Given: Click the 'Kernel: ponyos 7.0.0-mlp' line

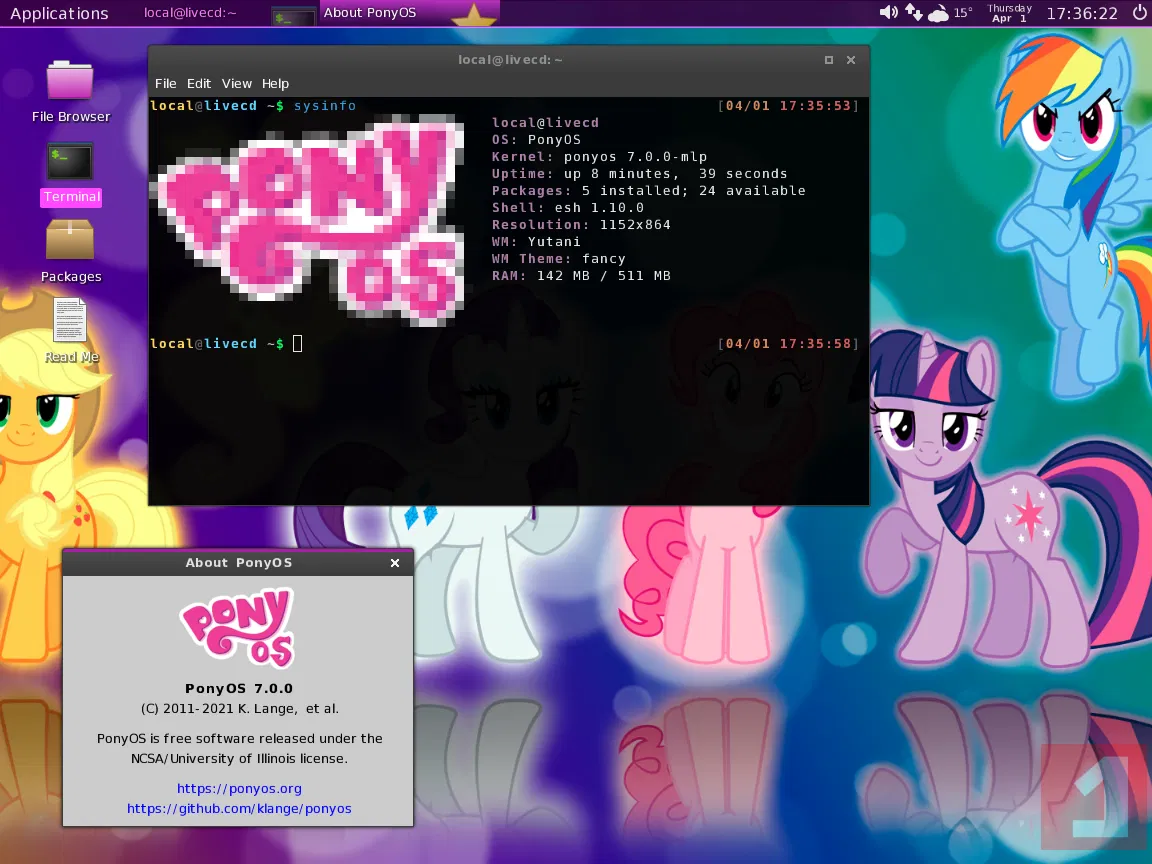Looking at the screenshot, I should (600, 156).
